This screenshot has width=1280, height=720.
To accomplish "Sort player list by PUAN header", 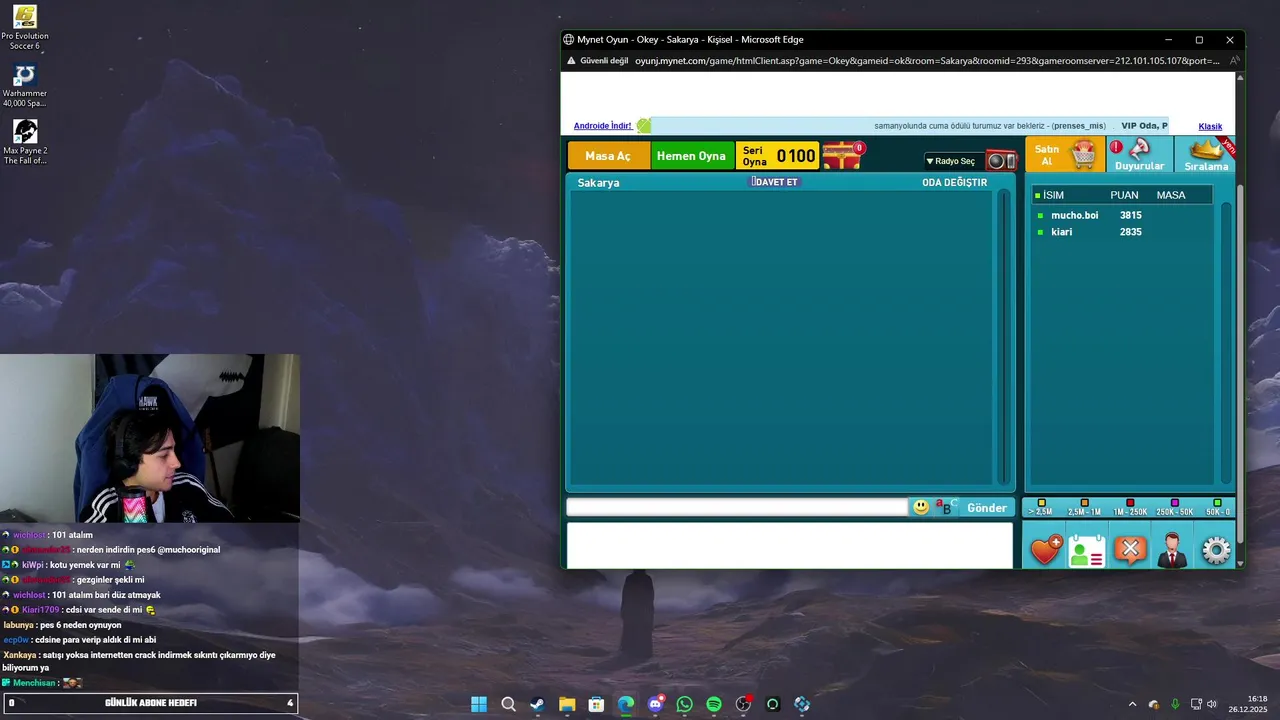I will pos(1124,195).
